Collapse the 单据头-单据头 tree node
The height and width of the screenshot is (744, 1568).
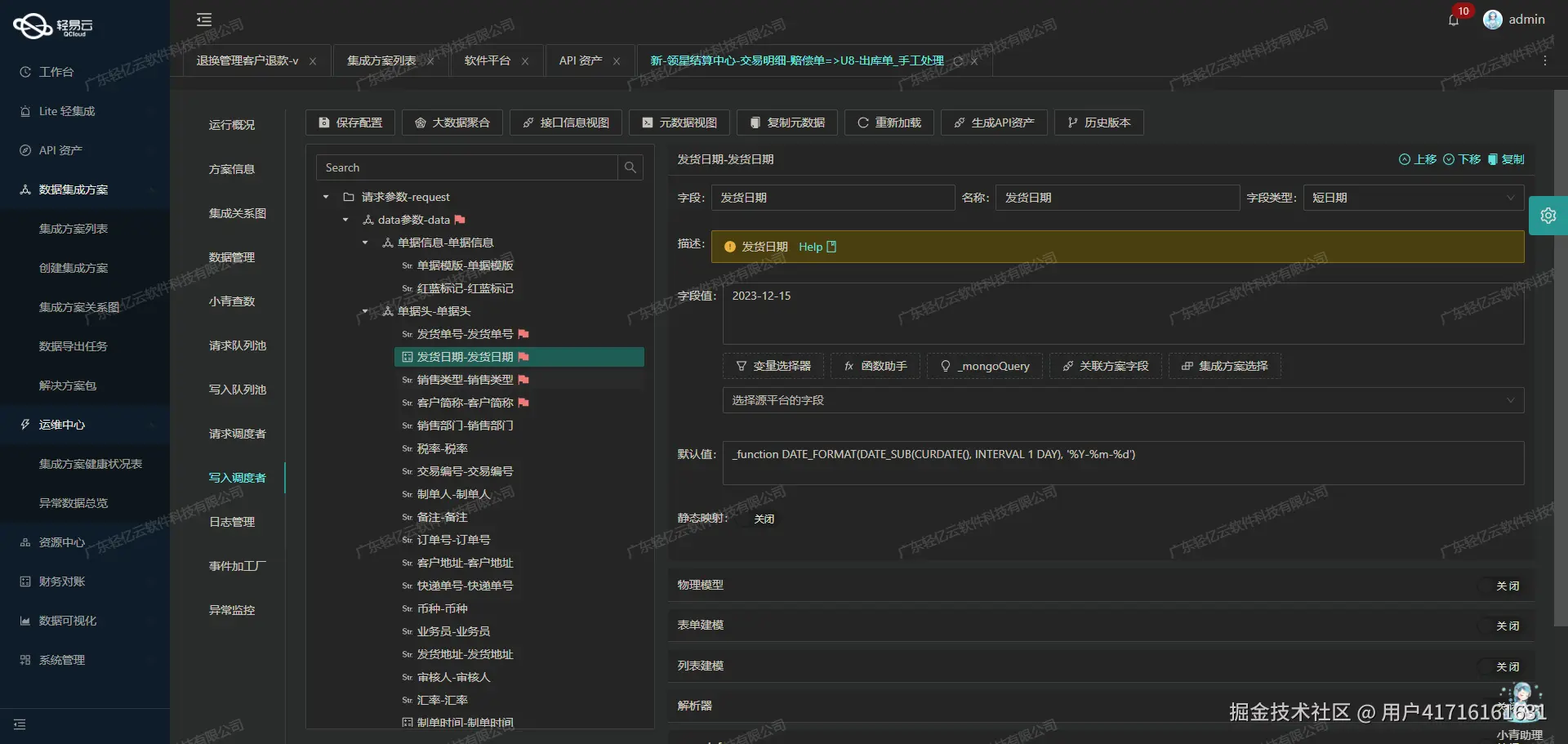[365, 311]
